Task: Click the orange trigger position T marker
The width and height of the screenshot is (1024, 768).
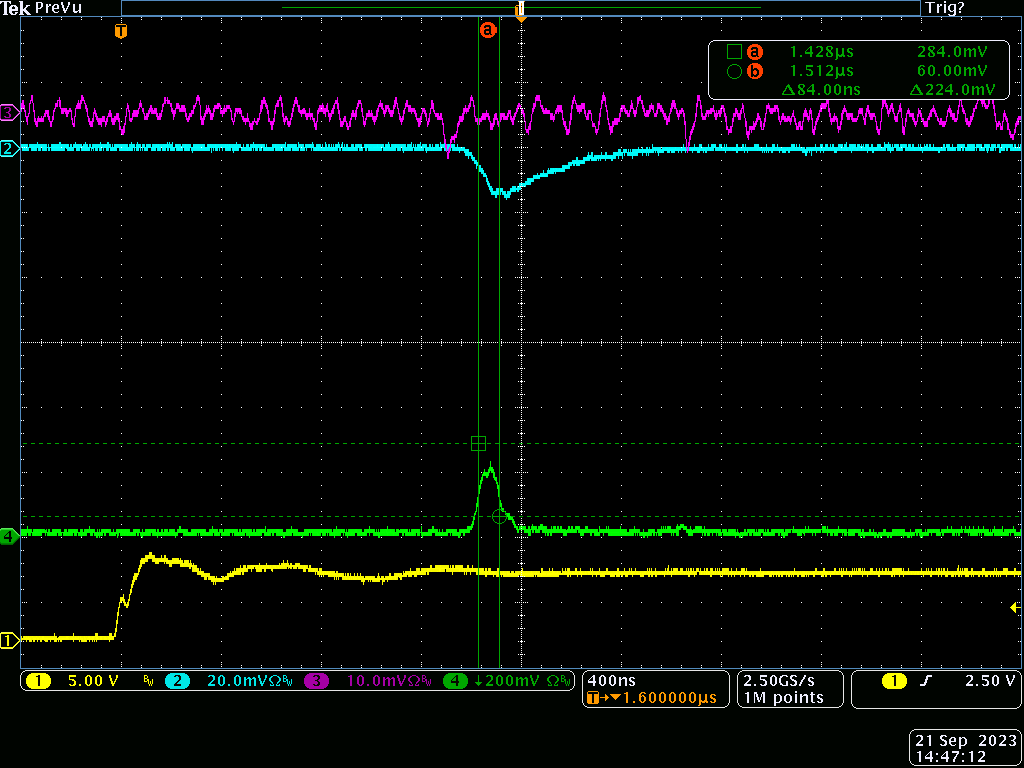Action: click(121, 31)
